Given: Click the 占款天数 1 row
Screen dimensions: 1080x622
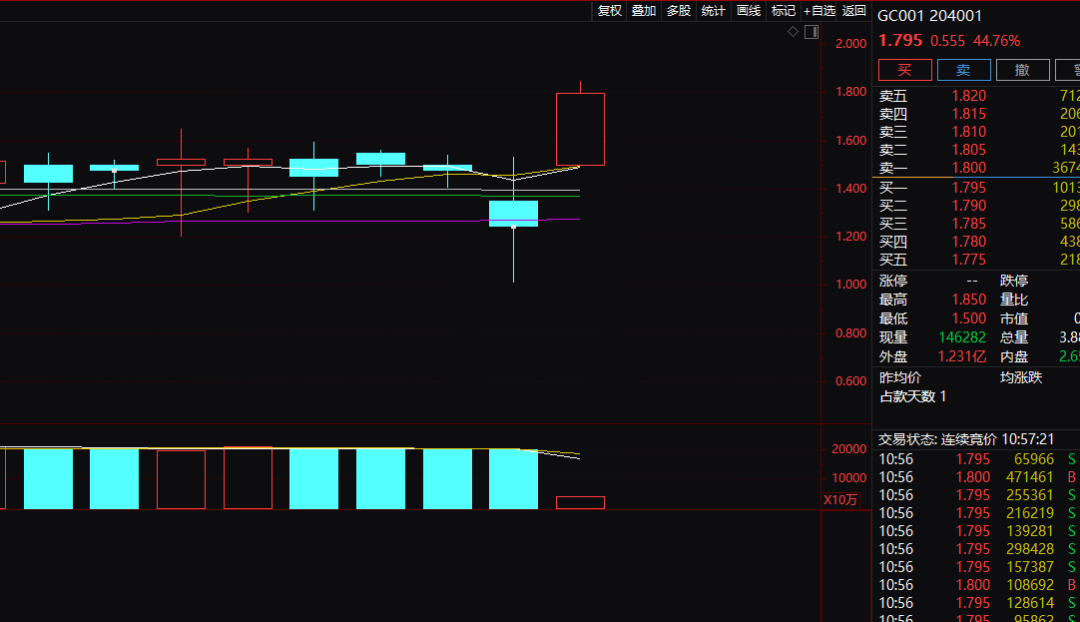Looking at the screenshot, I should pos(913,396).
